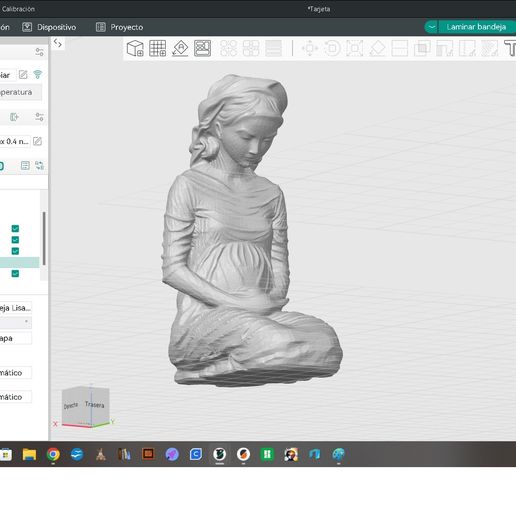
Task: Open the green app icon on taskbar
Action: coord(267,454)
